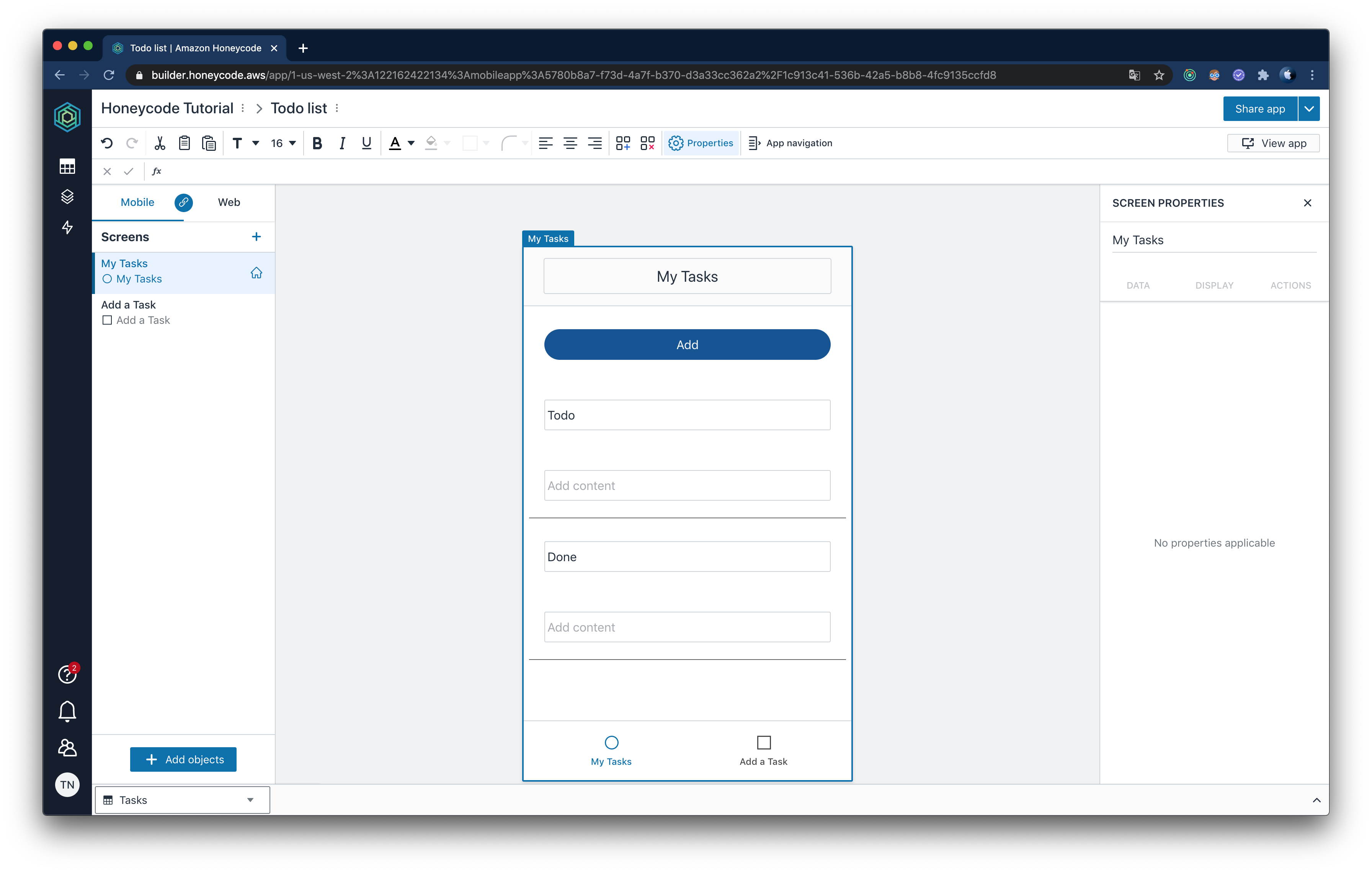Open the TN user avatar
The width and height of the screenshot is (1372, 872).
point(67,785)
